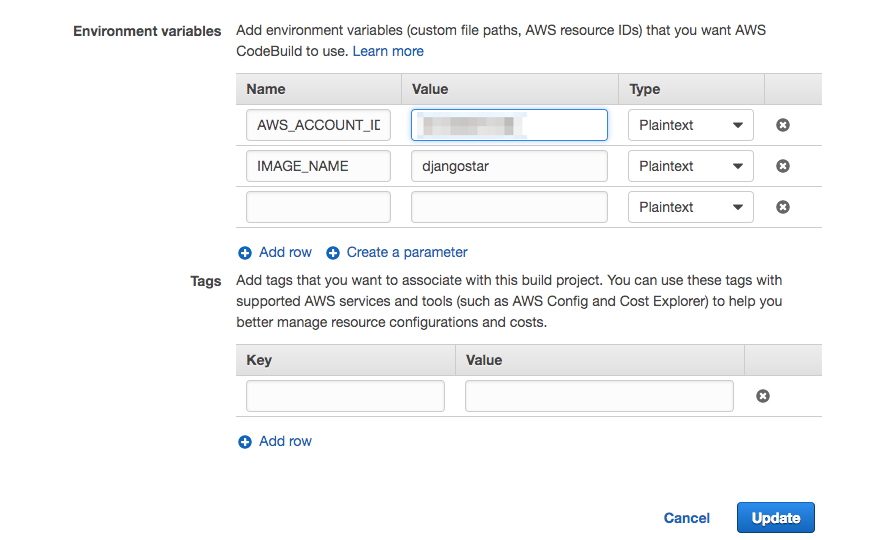Open Type dropdown for AWS_ACCOUNT_ID row
The height and width of the screenshot is (540, 874).
tap(691, 125)
